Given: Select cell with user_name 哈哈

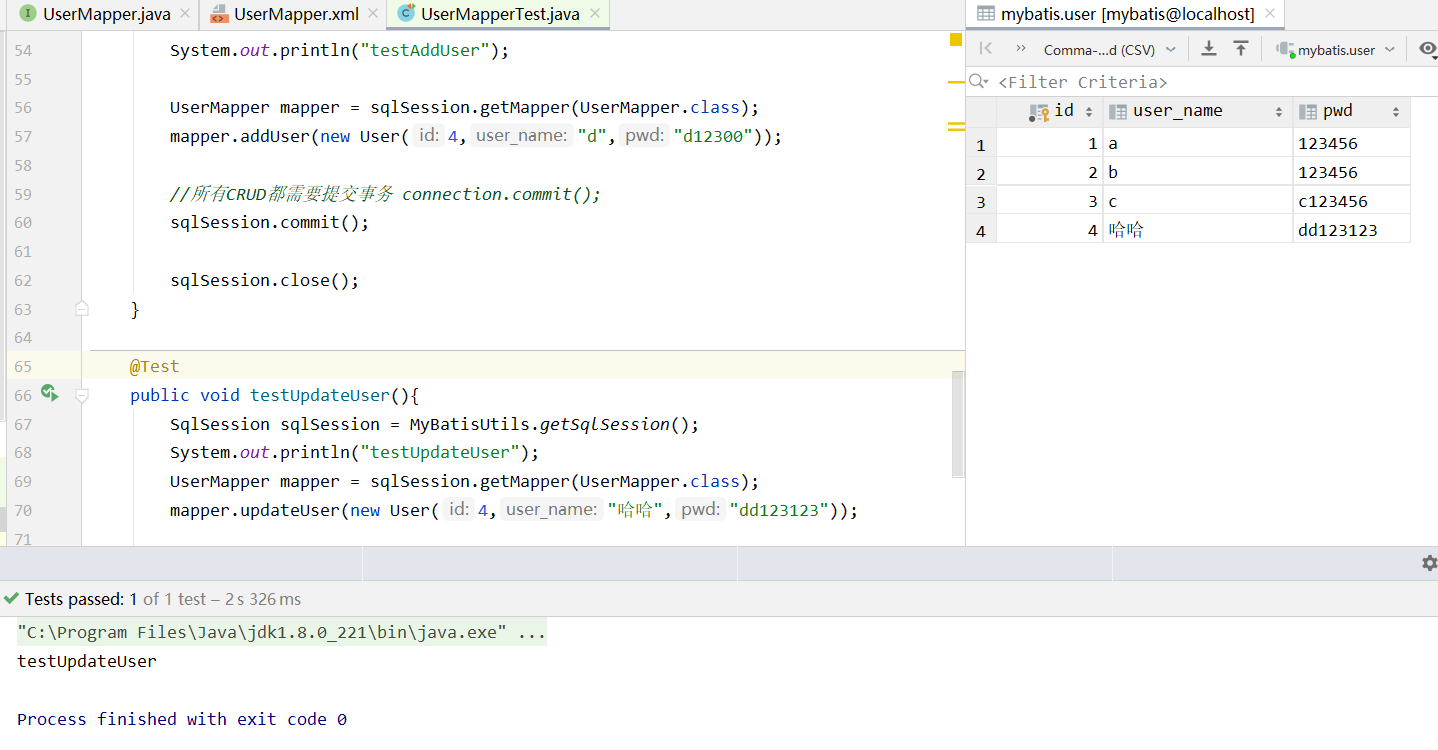Looking at the screenshot, I should [1198, 230].
